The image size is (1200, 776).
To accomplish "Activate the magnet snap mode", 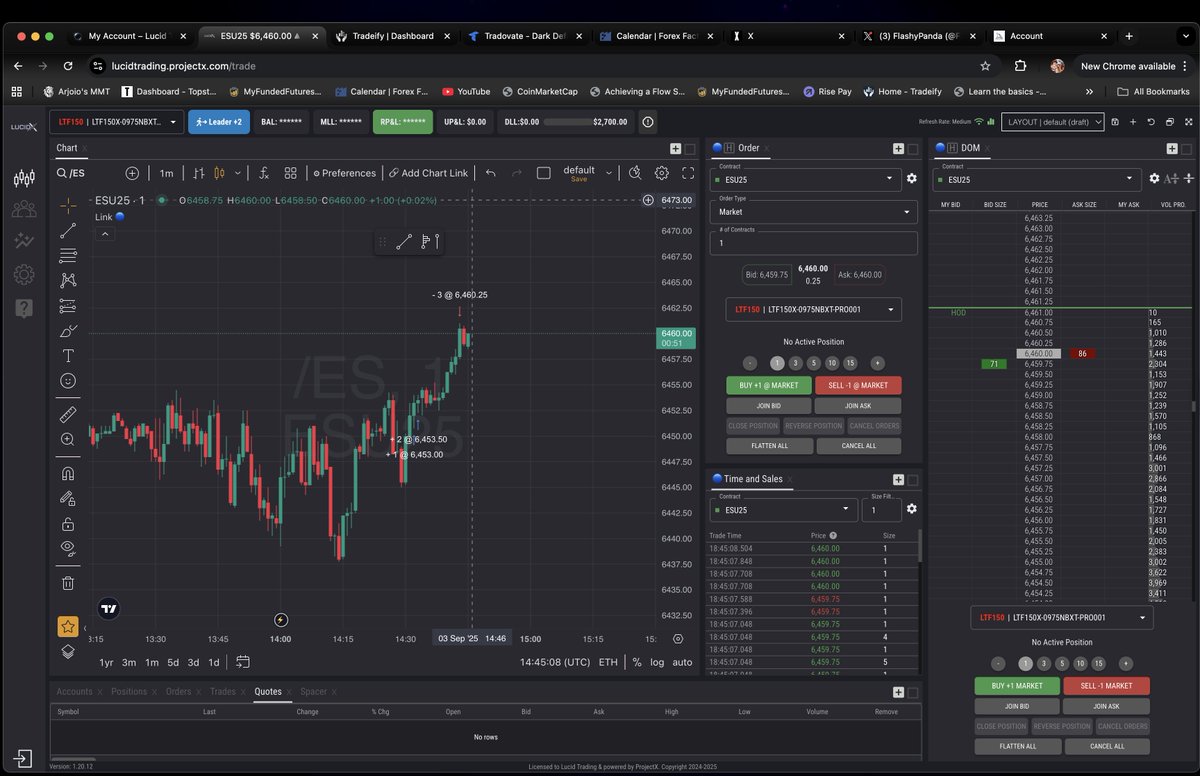I will point(68,473).
